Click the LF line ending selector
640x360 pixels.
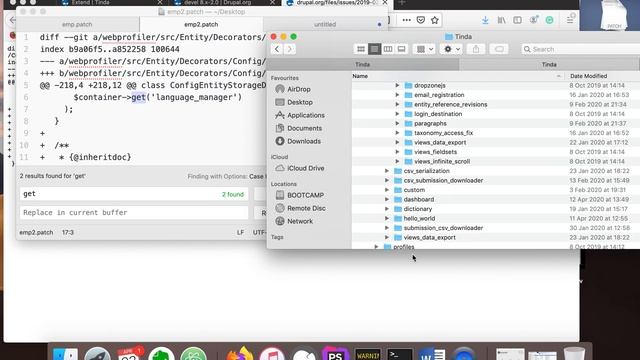[240, 232]
